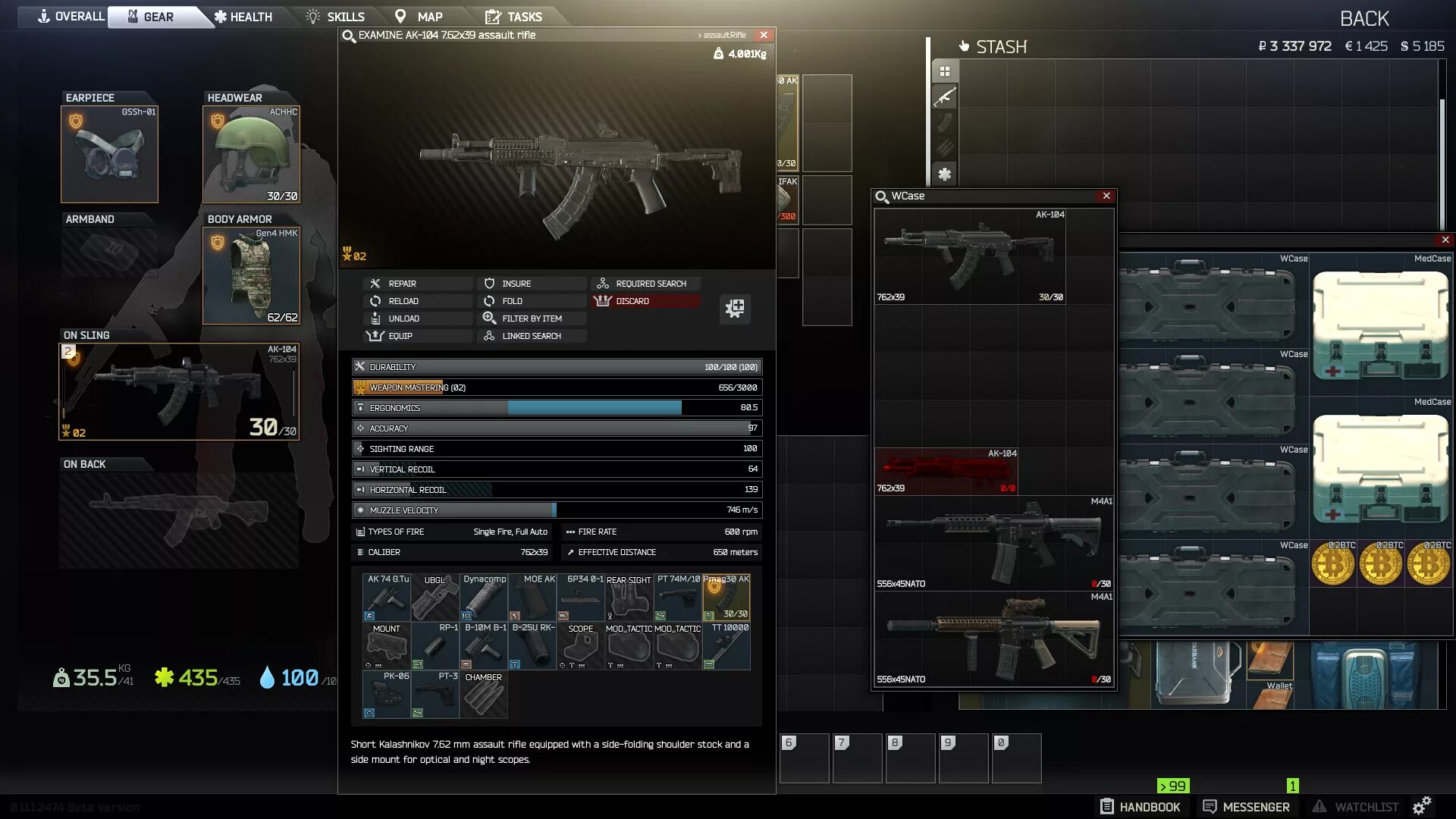Select the stash ammo filter icon
Image resolution: width=1456 pixels, height=819 pixels.
coord(945,149)
